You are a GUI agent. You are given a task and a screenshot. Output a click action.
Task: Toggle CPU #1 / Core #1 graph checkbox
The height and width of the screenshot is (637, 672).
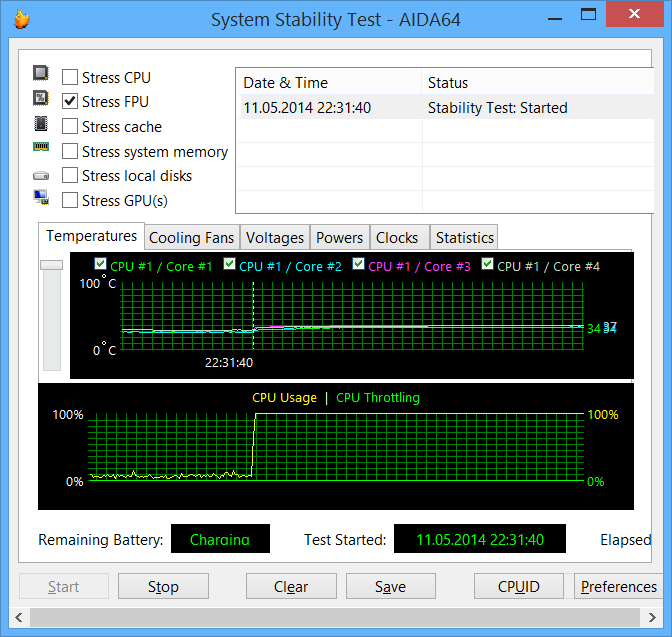click(100, 264)
